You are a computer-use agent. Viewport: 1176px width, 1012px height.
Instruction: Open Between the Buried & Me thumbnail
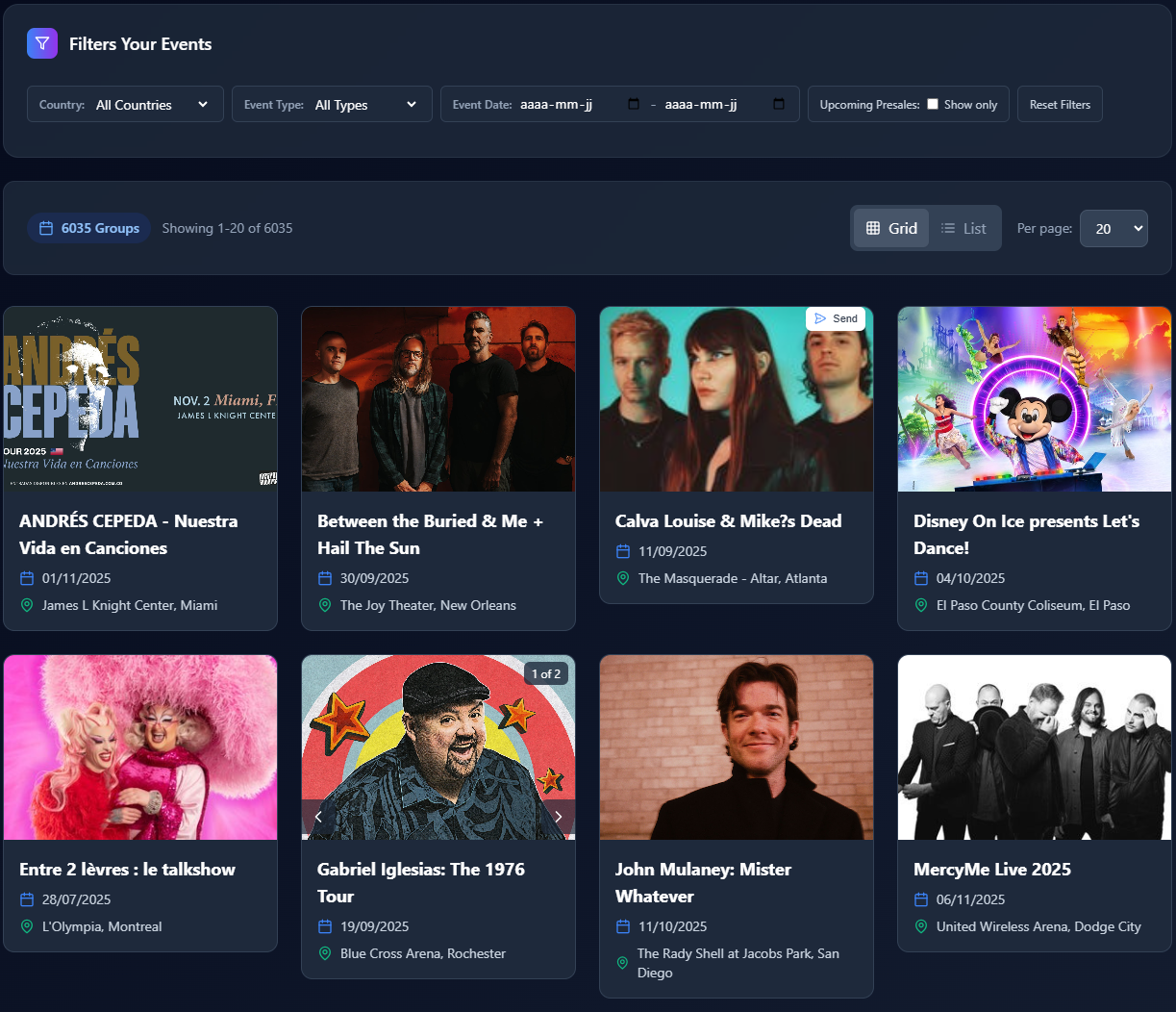(438, 399)
